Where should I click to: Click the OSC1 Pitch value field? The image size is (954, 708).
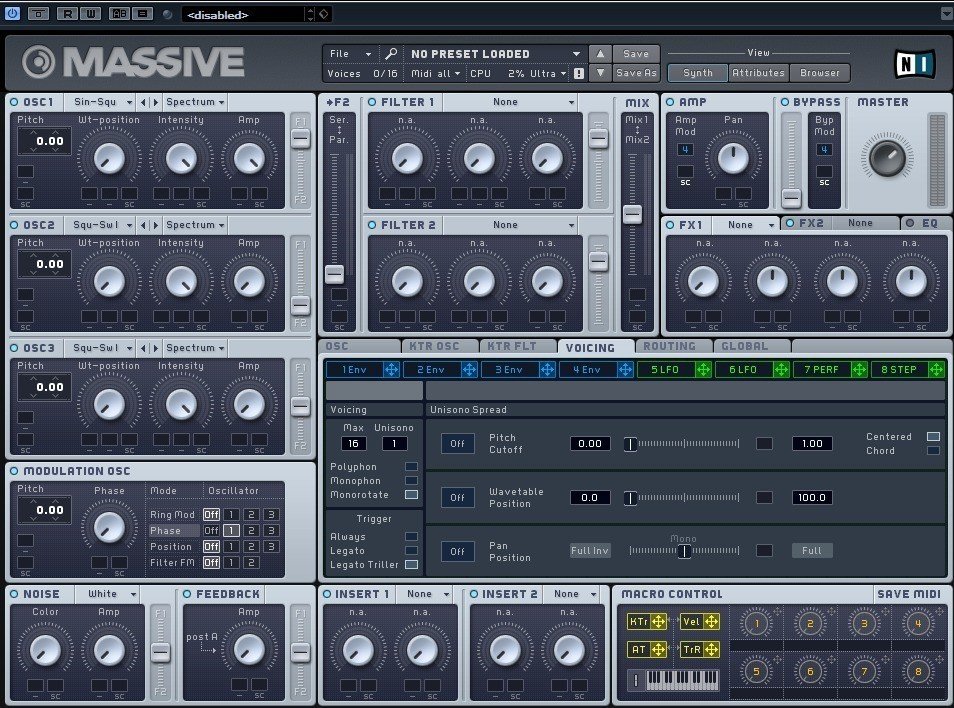point(44,141)
